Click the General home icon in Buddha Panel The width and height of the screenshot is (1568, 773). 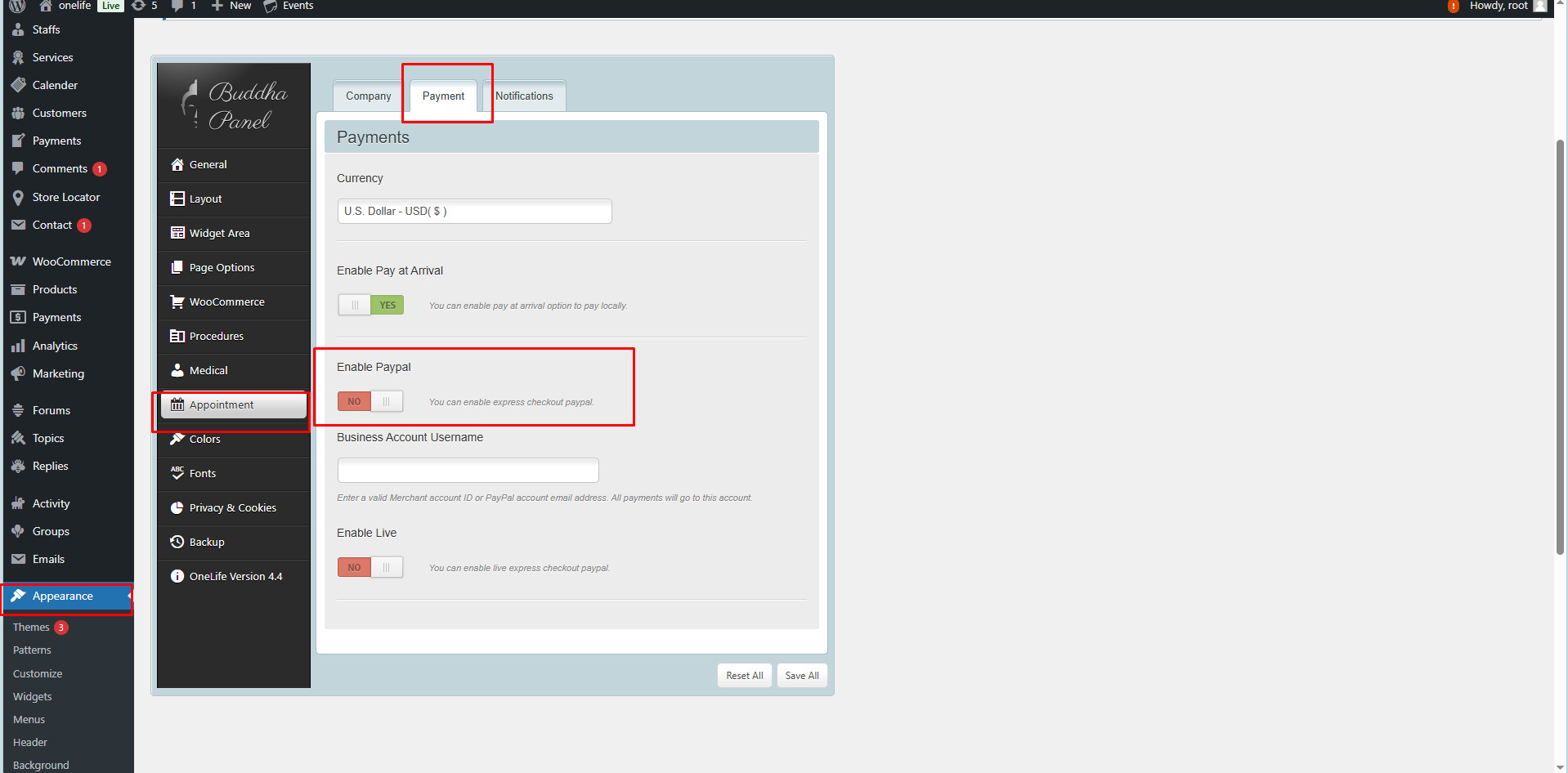(177, 164)
